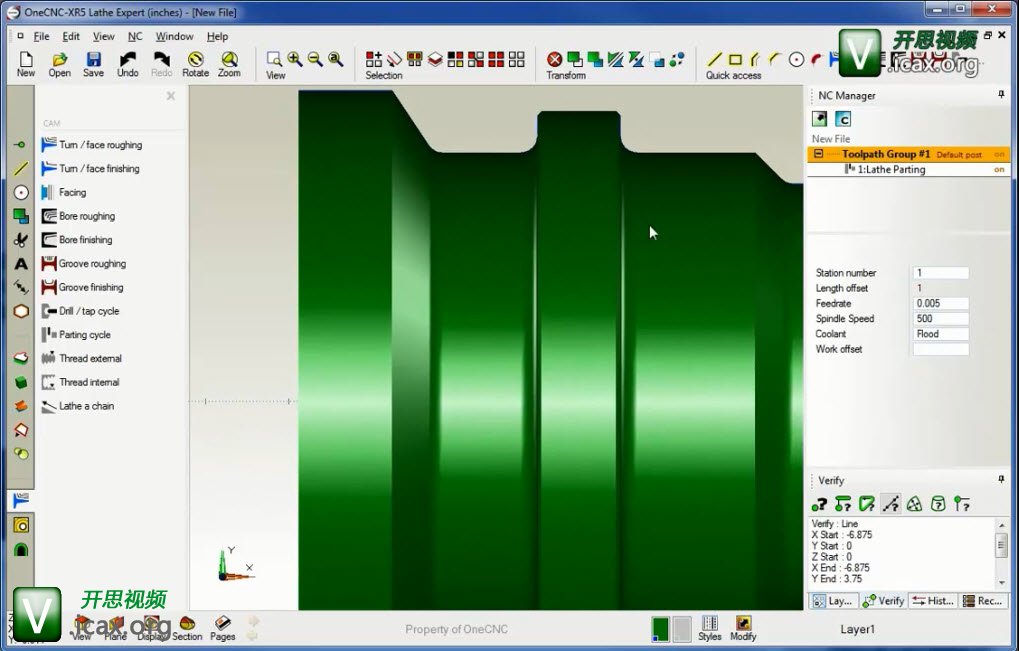This screenshot has width=1019, height=651.
Task: Choose the Facing operation
Action: [64, 192]
